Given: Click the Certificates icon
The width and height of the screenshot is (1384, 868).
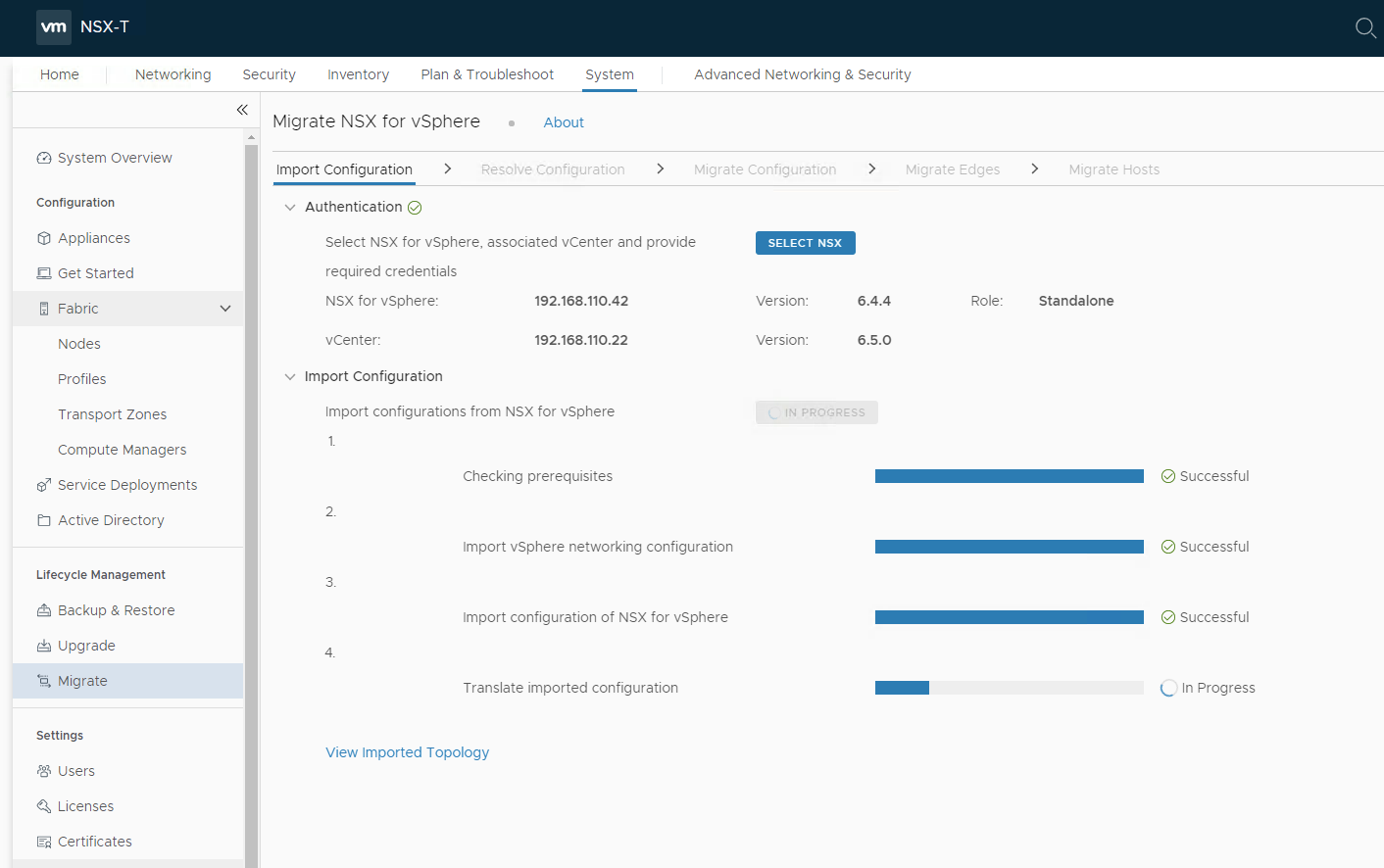Looking at the screenshot, I should pos(44,842).
